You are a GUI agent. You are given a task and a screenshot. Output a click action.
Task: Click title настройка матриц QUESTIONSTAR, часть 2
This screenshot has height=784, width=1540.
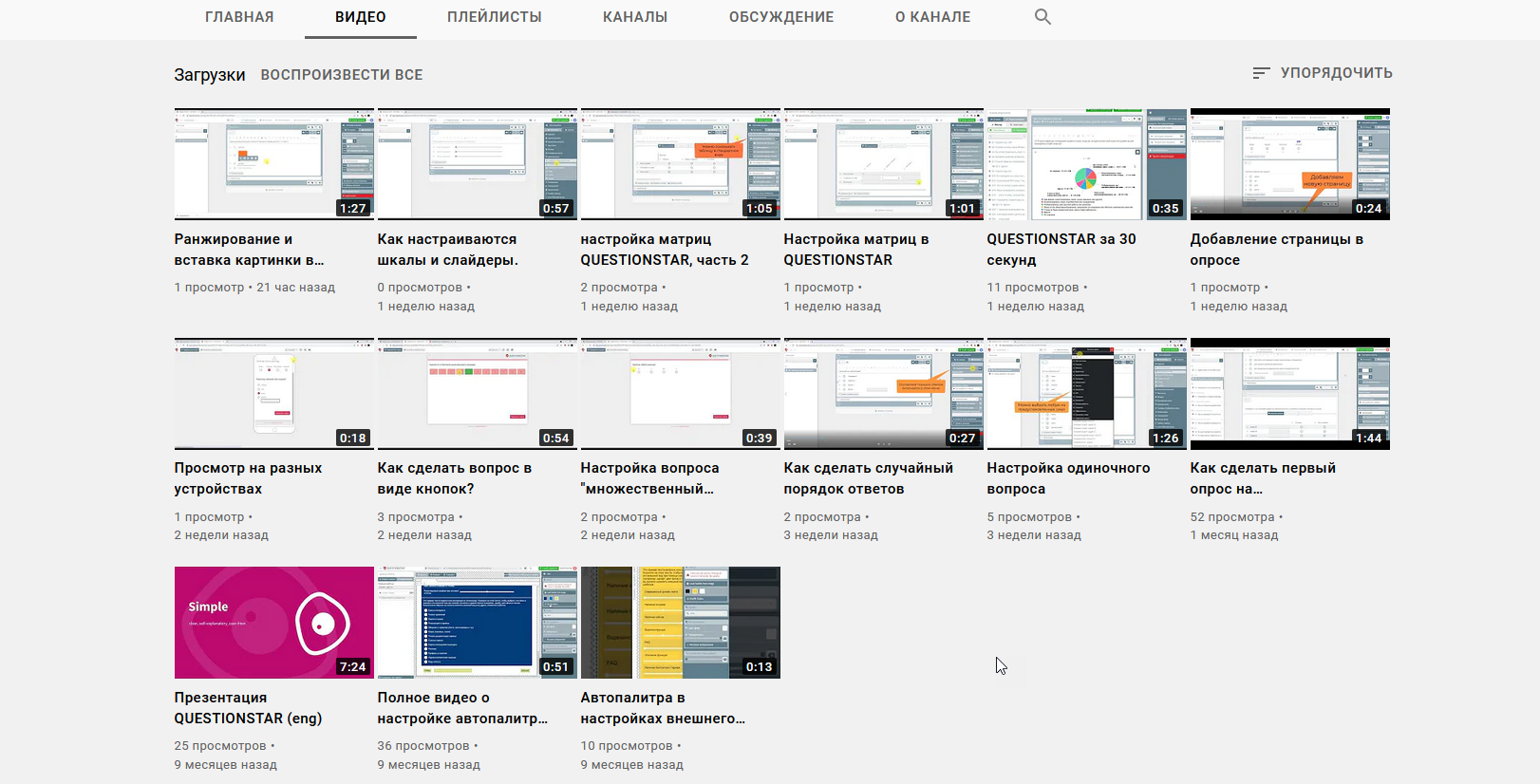(x=665, y=250)
